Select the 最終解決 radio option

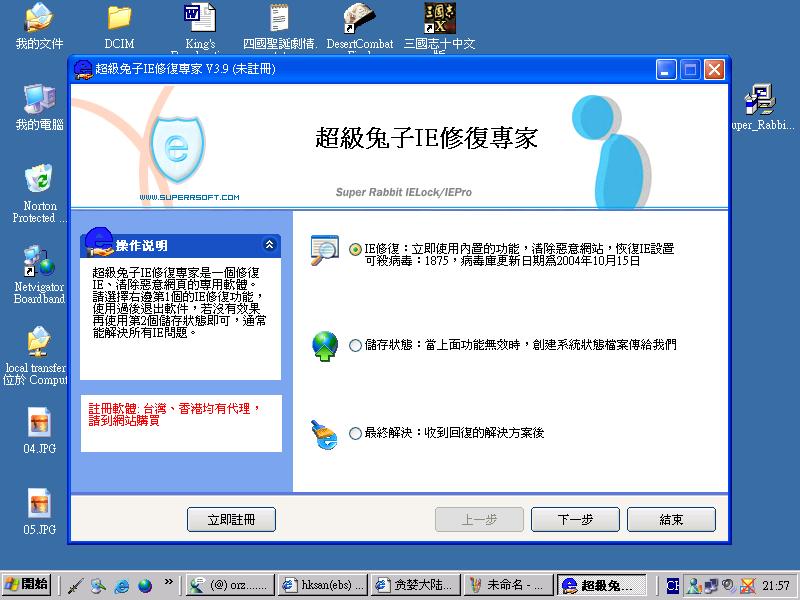coord(355,433)
